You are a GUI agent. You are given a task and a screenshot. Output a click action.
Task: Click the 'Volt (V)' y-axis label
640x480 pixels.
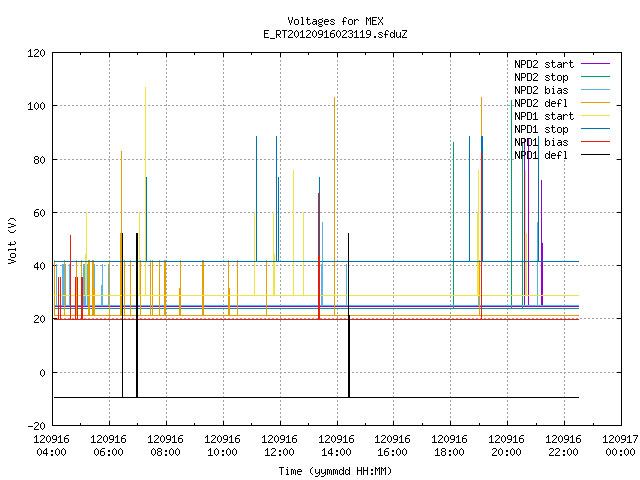tap(12, 240)
